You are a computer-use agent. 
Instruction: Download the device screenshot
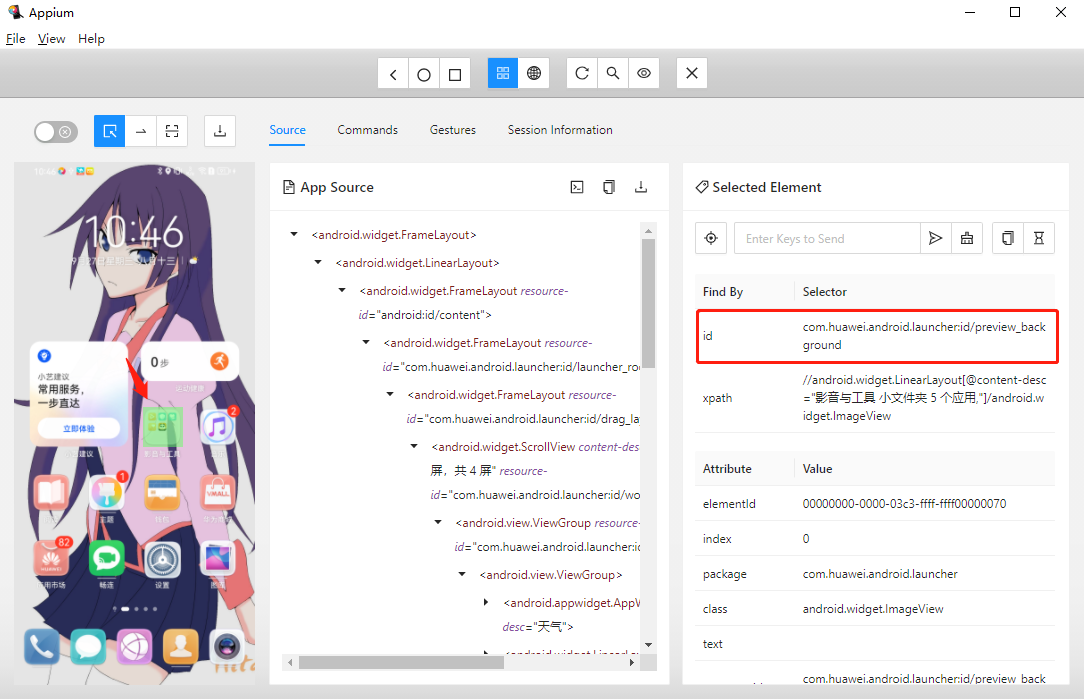pyautogui.click(x=220, y=131)
